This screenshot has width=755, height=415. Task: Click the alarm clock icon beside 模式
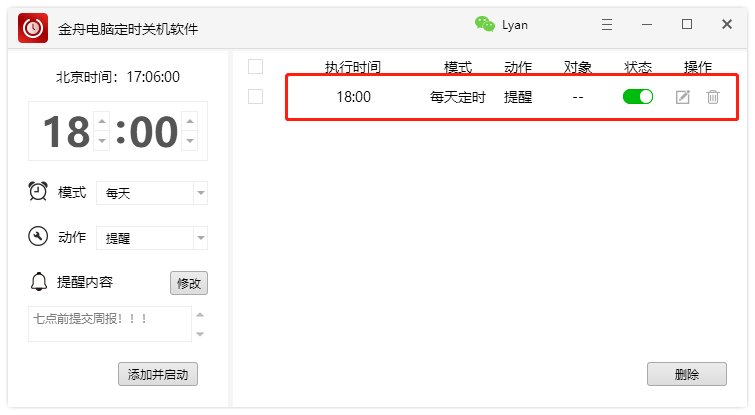tap(38, 192)
